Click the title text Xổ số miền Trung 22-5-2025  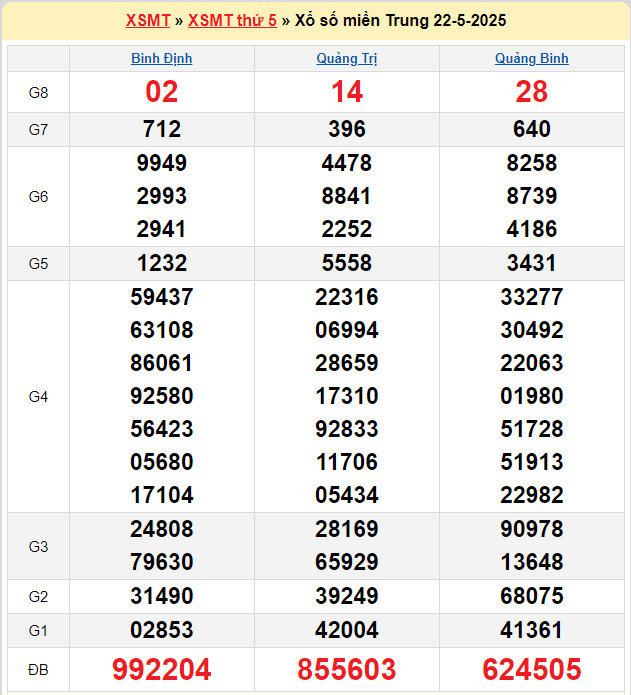coord(401,20)
